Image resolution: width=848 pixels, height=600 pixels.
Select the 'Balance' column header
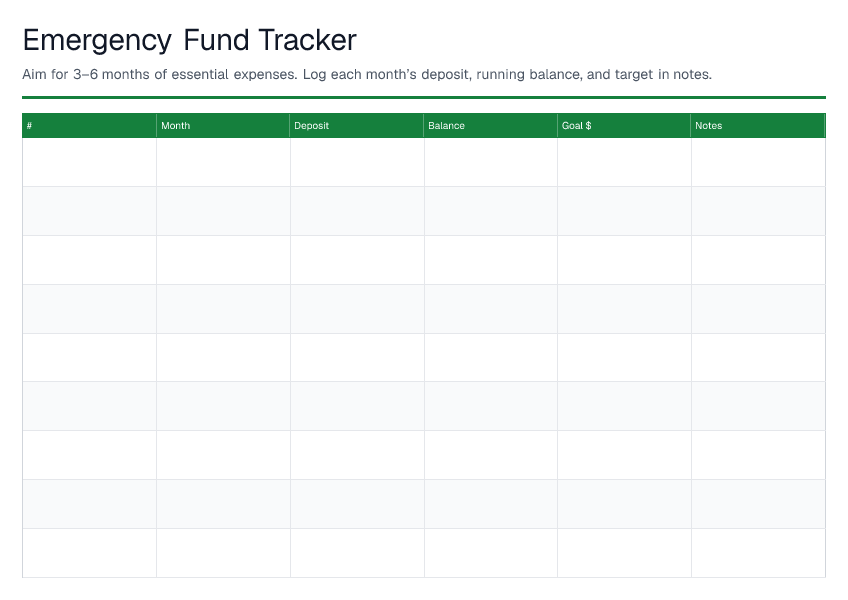(491, 126)
